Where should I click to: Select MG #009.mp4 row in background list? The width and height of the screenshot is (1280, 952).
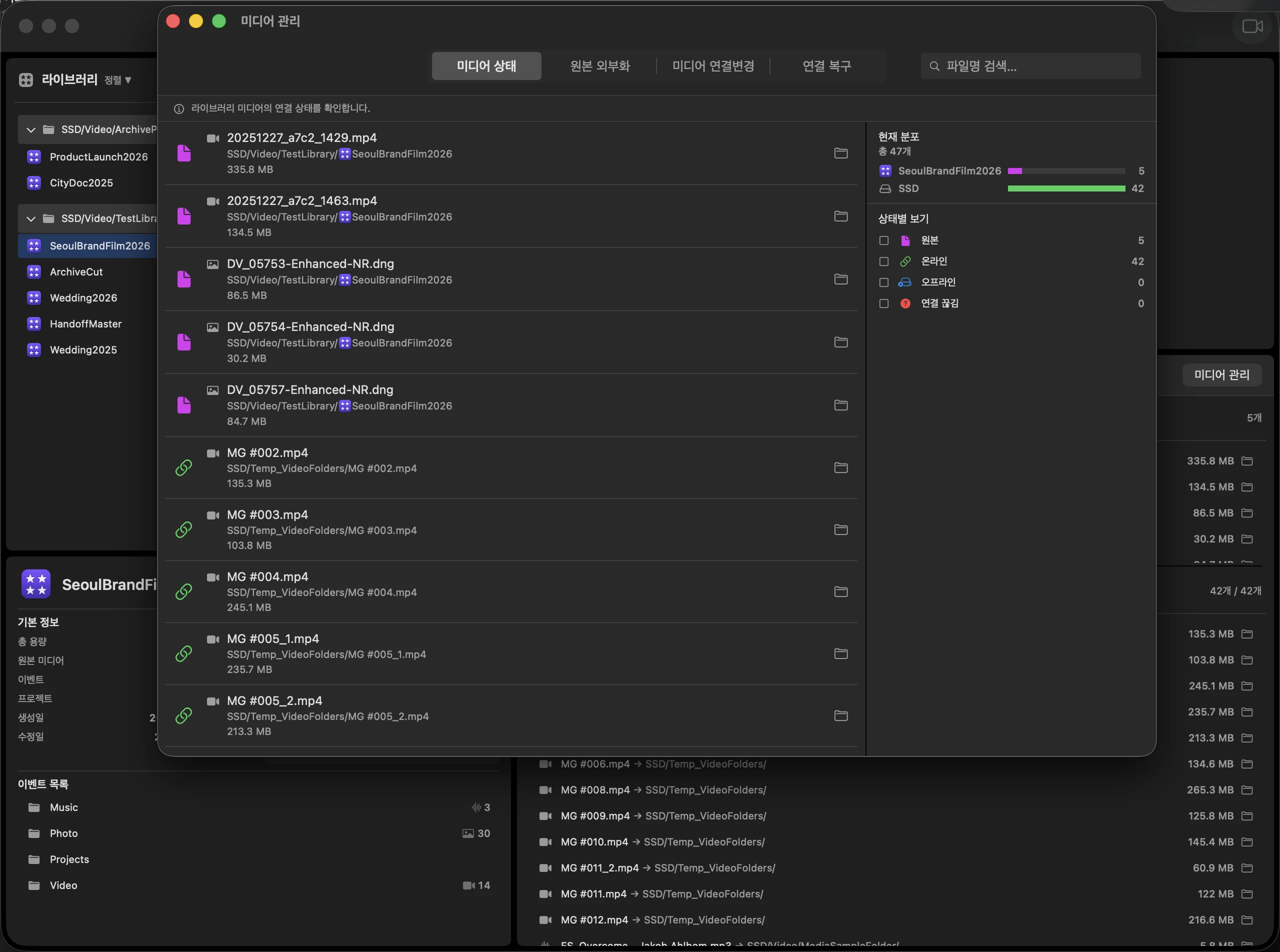coord(896,816)
